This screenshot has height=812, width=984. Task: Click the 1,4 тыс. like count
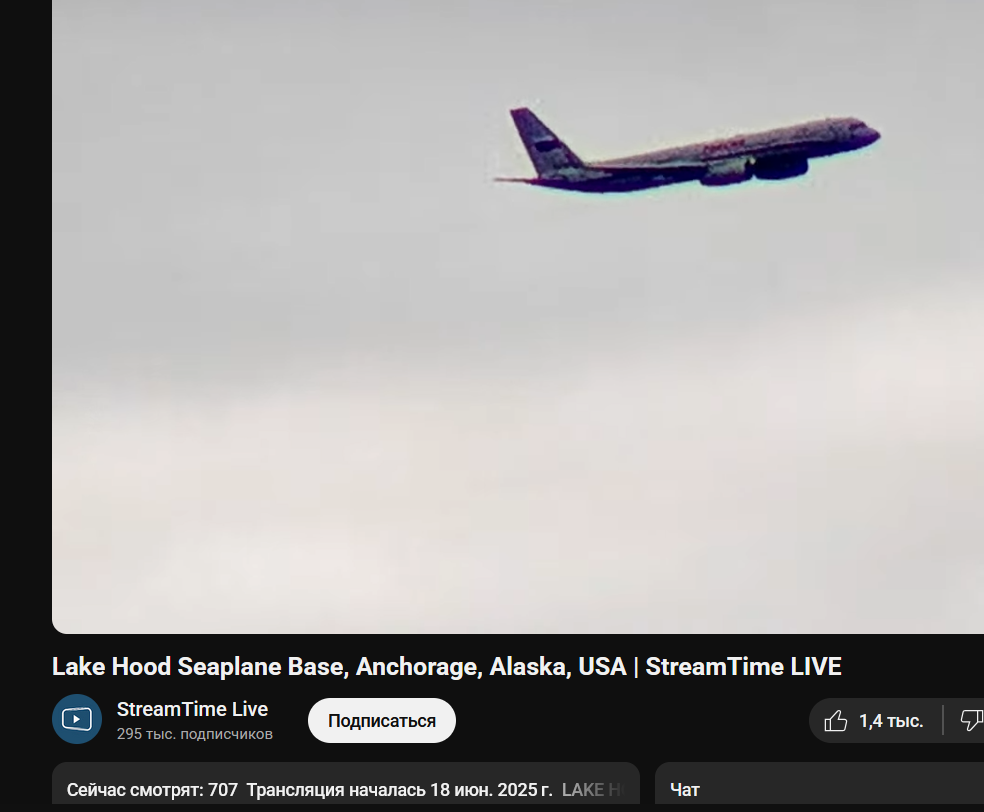click(x=891, y=721)
